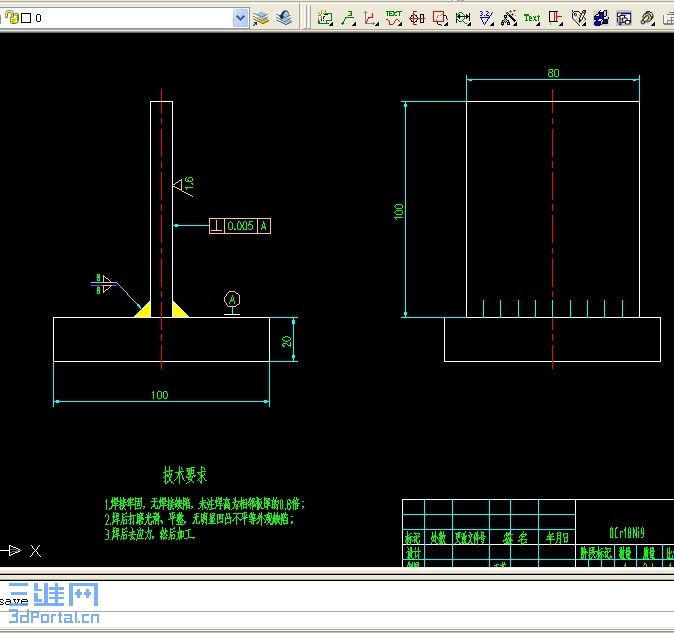Click the perpendicularity symbol in tolerance frame
674x633 pixels.
[217, 226]
